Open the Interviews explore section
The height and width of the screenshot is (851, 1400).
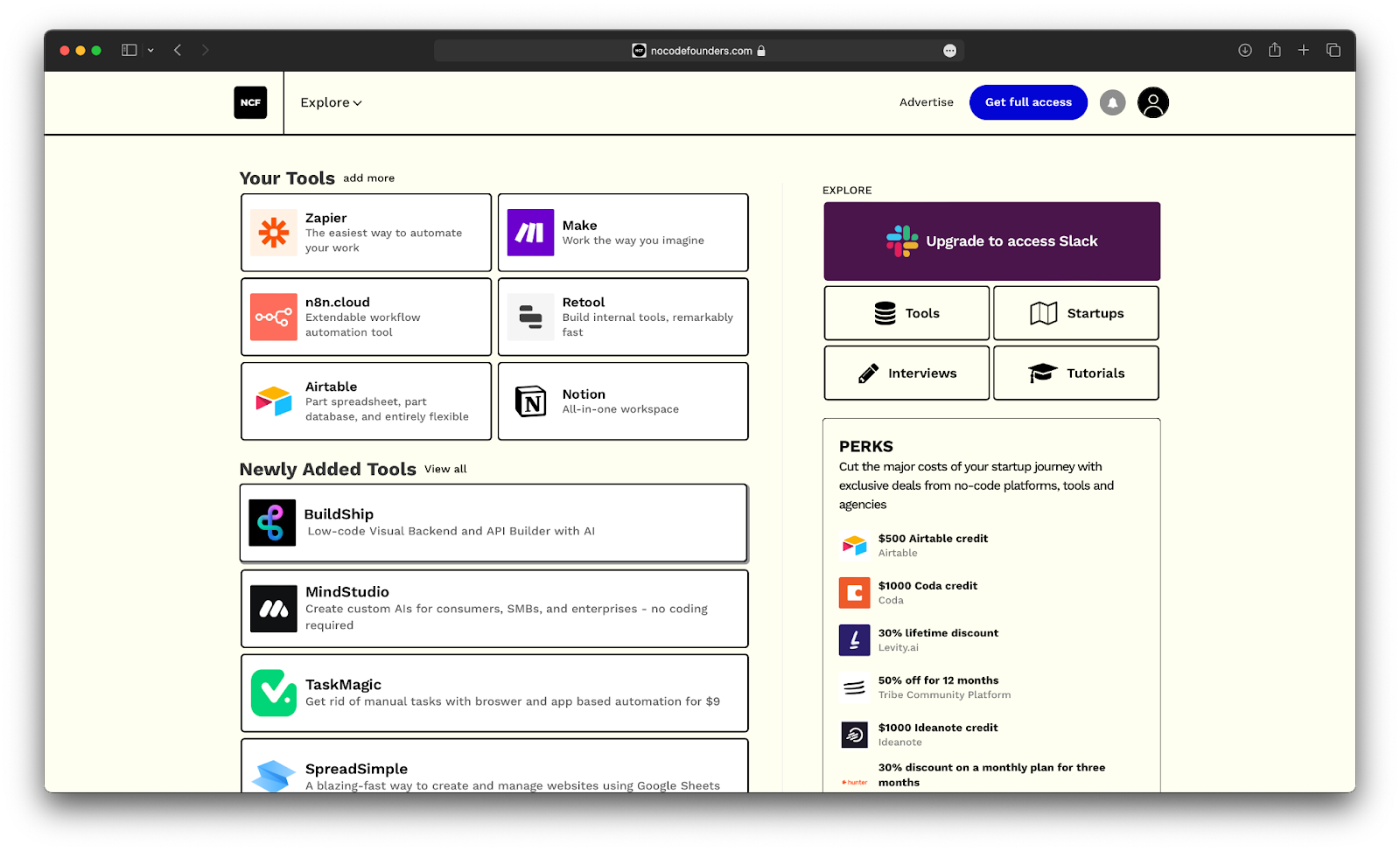tap(906, 373)
